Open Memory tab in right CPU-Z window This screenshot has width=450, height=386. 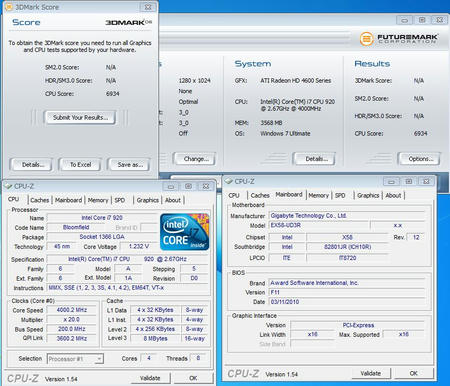point(318,195)
